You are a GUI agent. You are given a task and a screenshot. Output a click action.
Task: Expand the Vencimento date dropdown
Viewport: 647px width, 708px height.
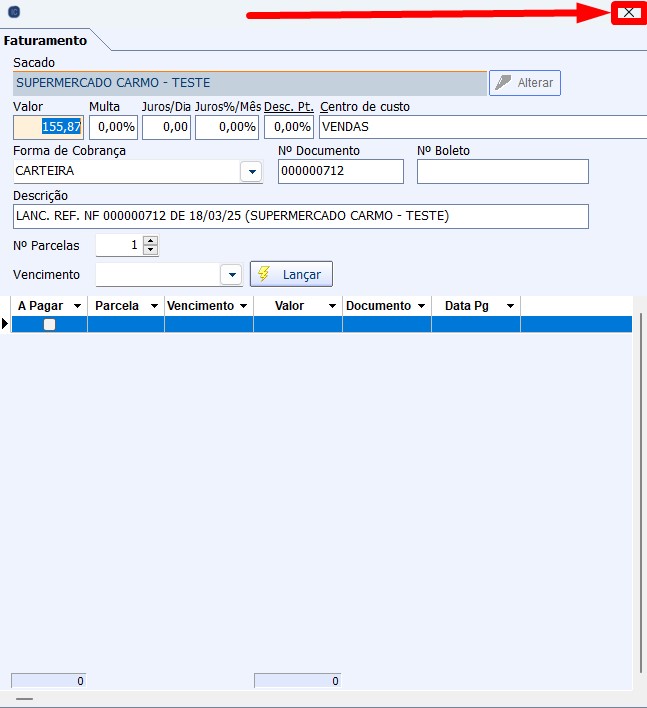click(x=231, y=274)
